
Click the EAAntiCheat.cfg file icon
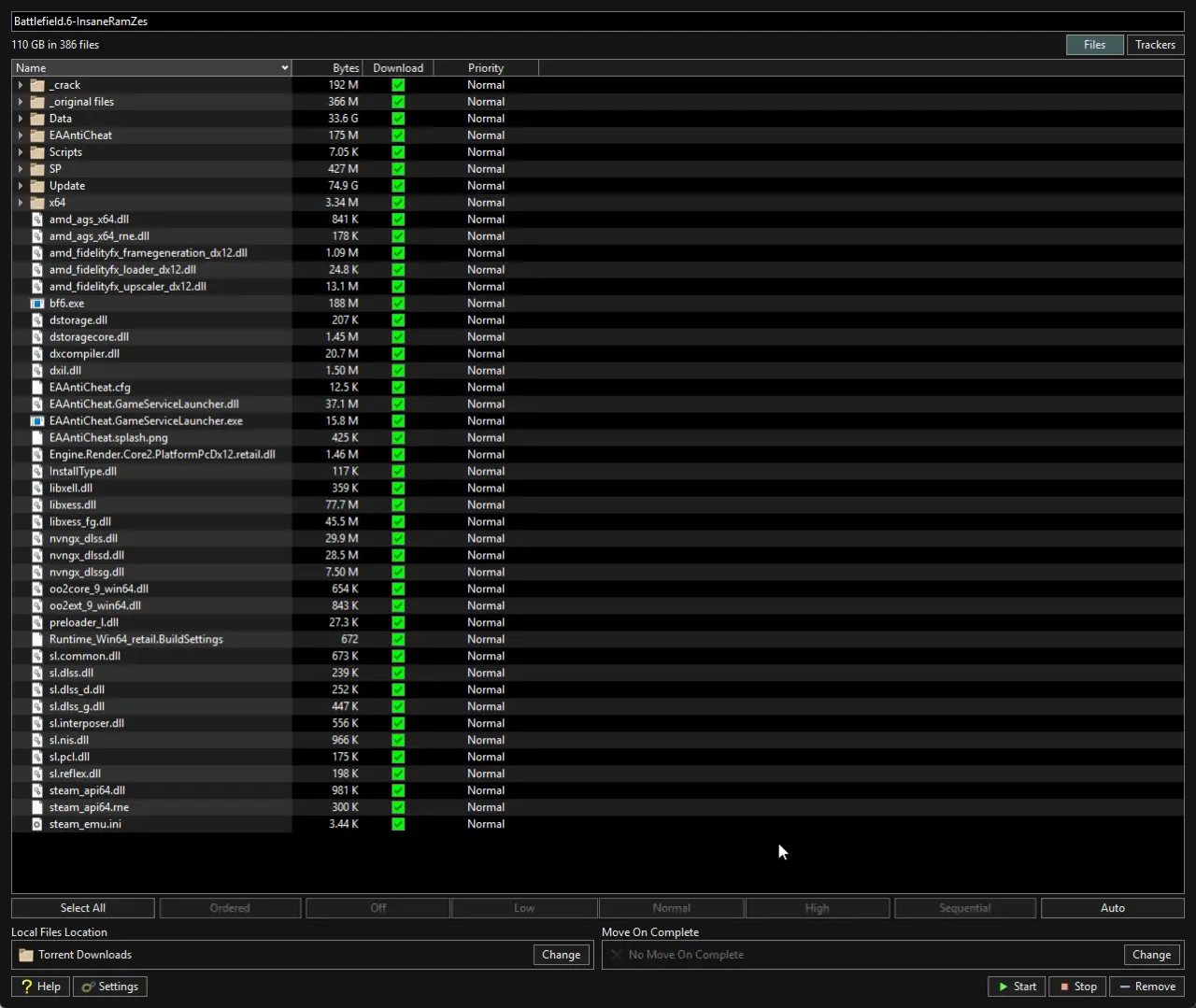click(x=37, y=388)
